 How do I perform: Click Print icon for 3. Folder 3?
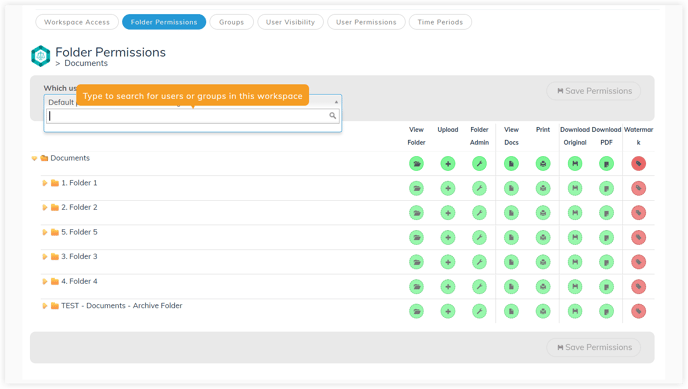[x=543, y=262]
